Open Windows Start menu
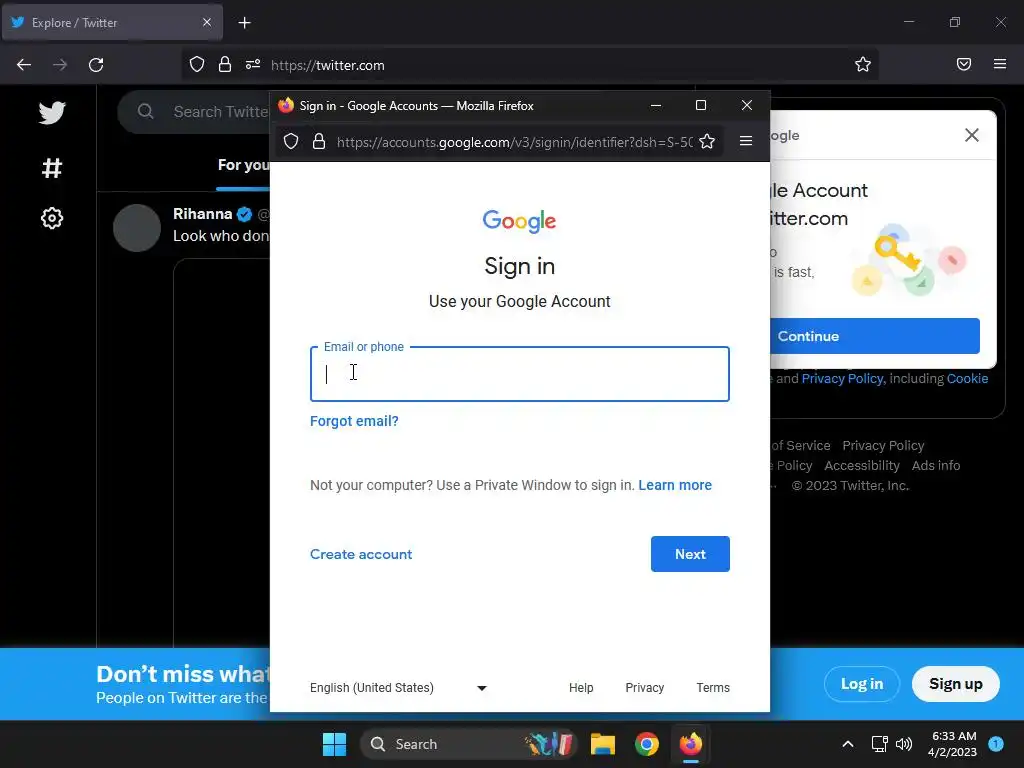The height and width of the screenshot is (768, 1024). pos(334,744)
